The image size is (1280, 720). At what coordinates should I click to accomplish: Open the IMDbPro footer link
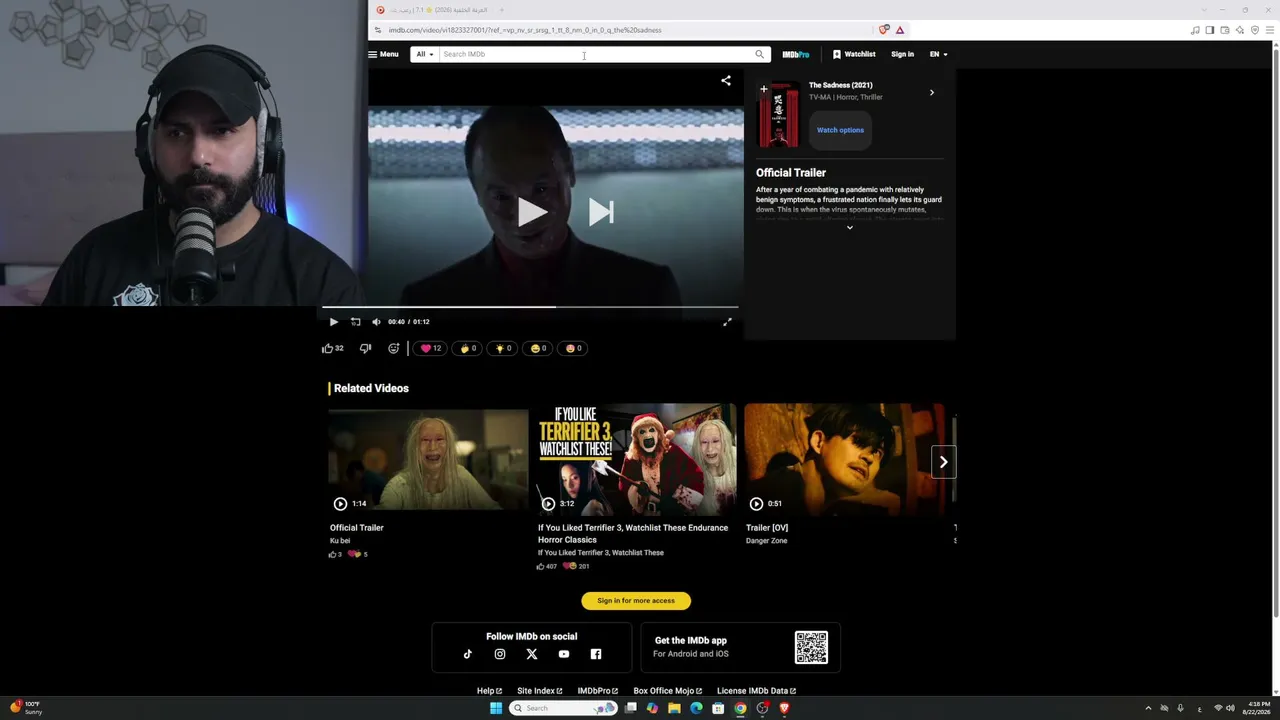[x=598, y=691]
